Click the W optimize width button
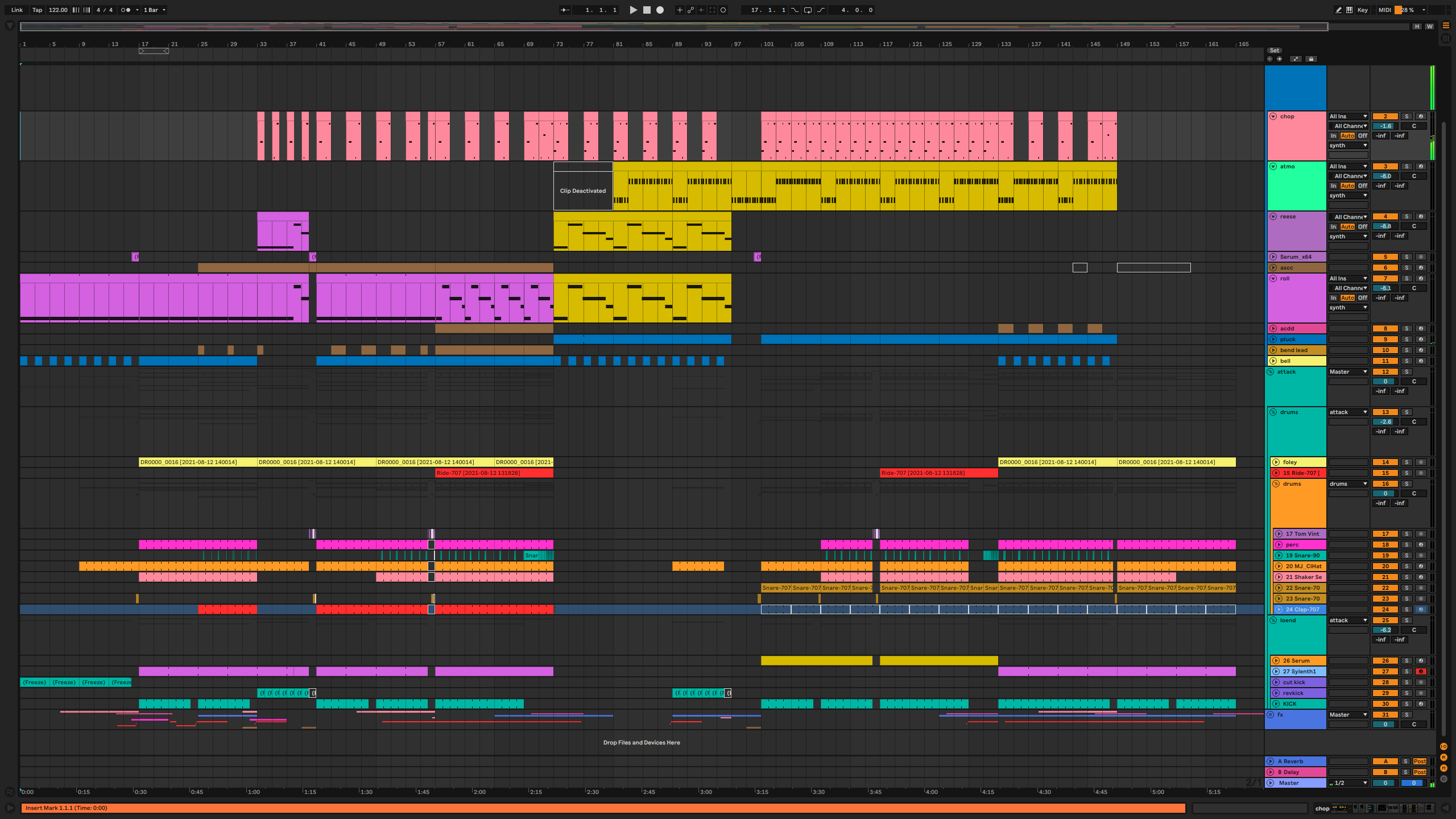Viewport: 1456px width, 819px height. point(1429,26)
